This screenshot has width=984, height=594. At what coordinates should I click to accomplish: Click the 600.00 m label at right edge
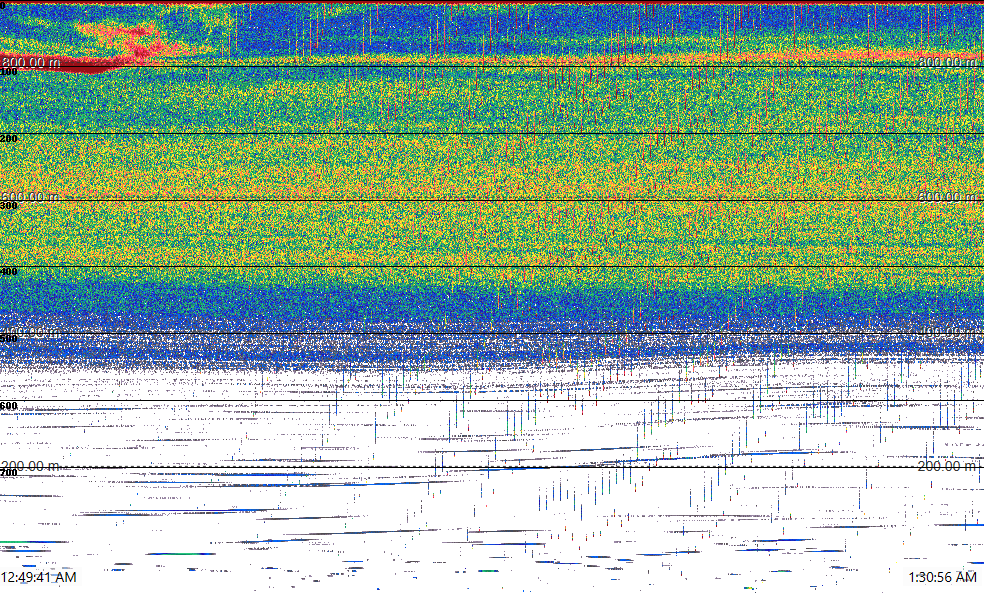pyautogui.click(x=948, y=196)
